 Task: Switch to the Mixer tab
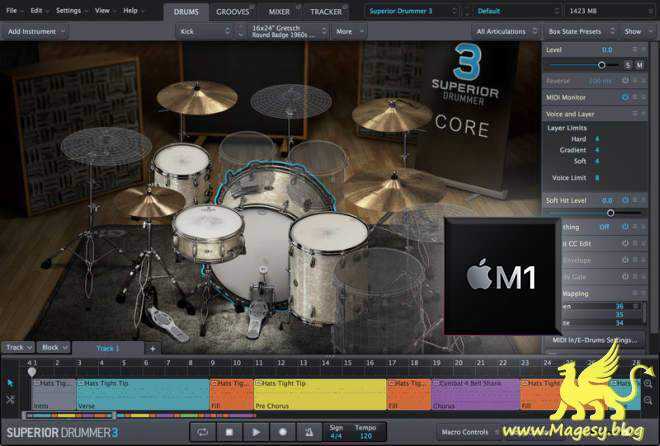point(279,12)
